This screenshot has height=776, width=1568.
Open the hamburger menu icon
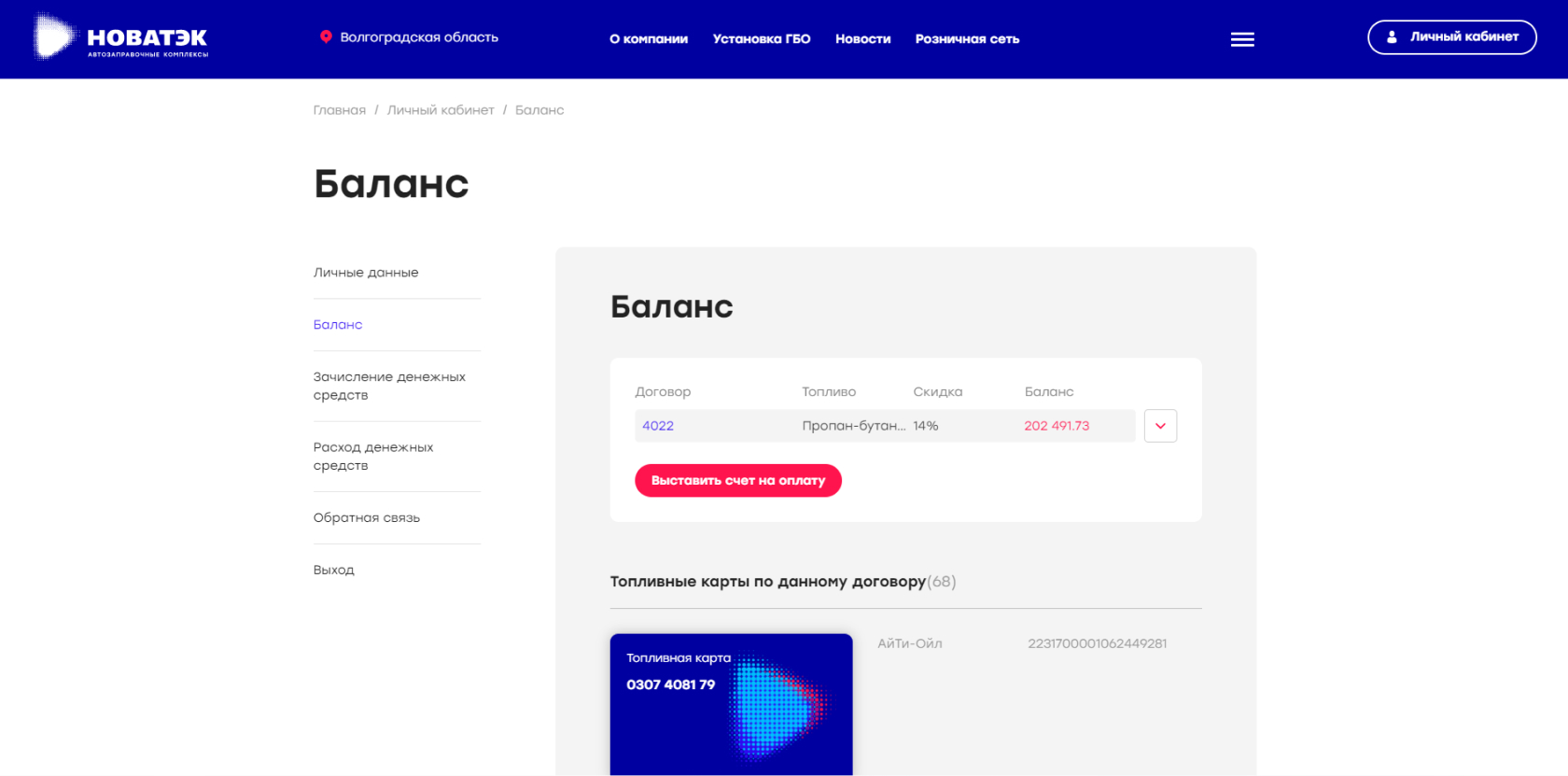coord(1242,39)
